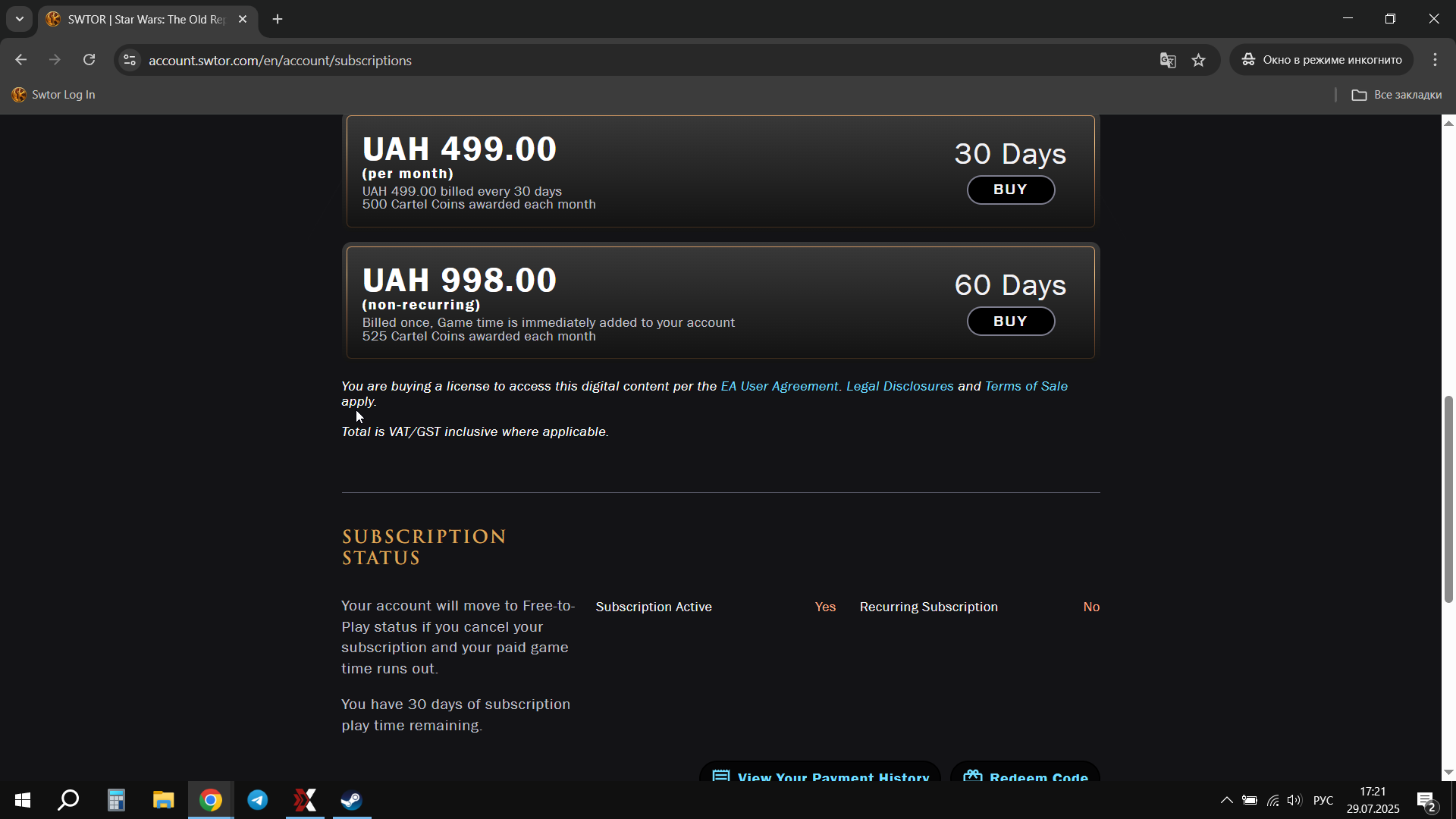Click the page vertical scrollbar thumb
1456x819 pixels.
coord(1448,499)
